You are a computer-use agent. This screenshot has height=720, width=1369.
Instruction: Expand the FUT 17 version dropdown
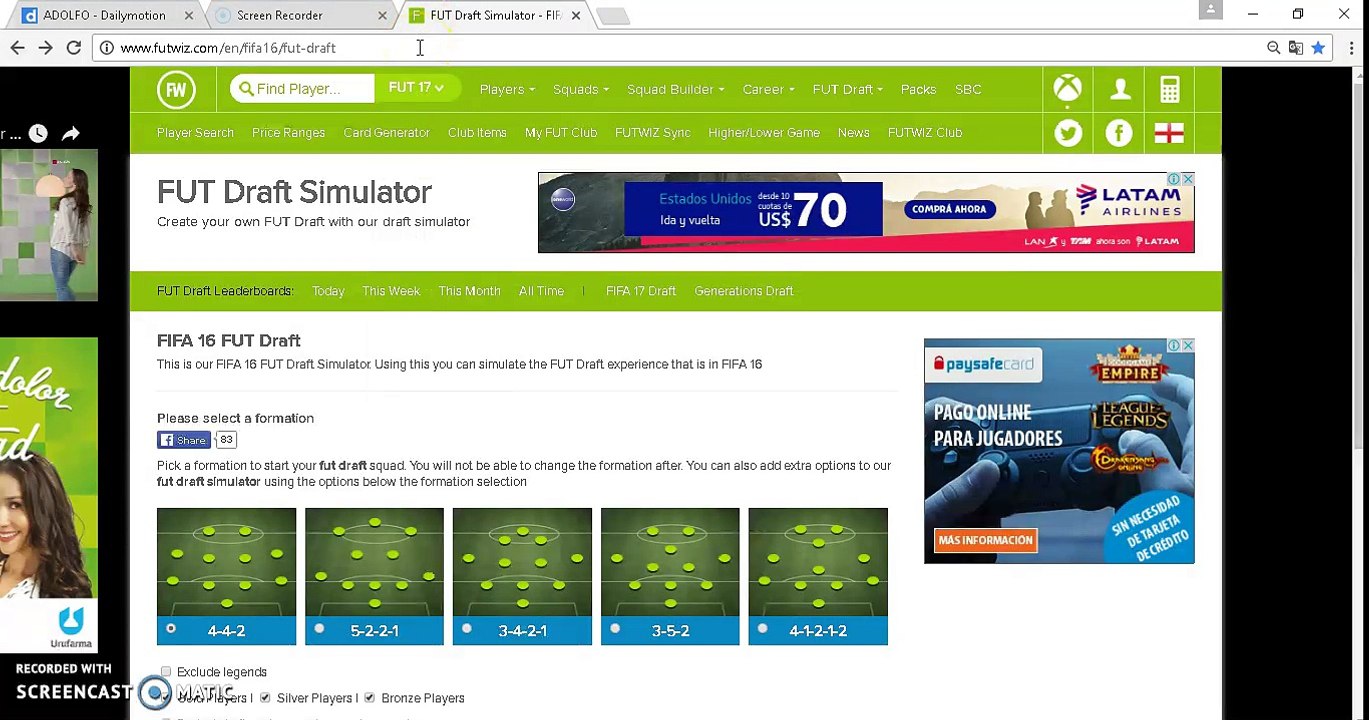[416, 88]
